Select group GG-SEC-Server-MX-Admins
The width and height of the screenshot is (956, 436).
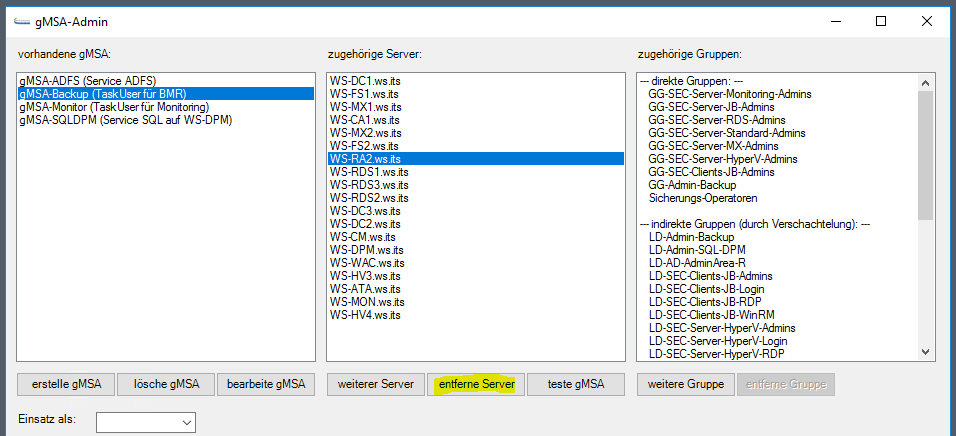713,146
